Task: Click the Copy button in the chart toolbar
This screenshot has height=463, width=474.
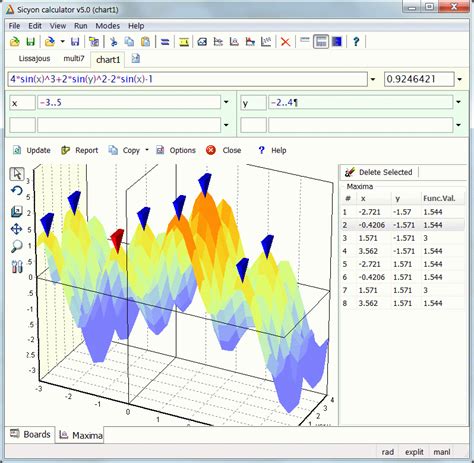Action: 124,150
